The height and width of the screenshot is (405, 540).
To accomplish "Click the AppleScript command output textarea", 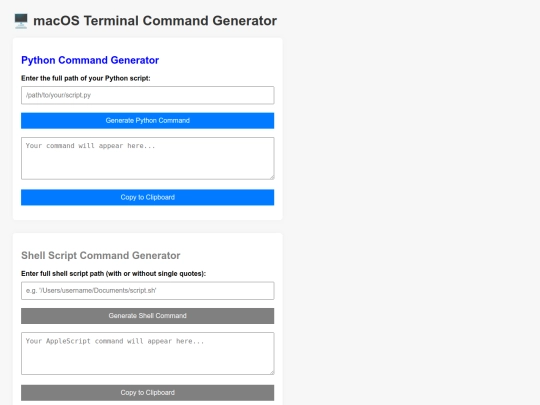I will click(147, 353).
